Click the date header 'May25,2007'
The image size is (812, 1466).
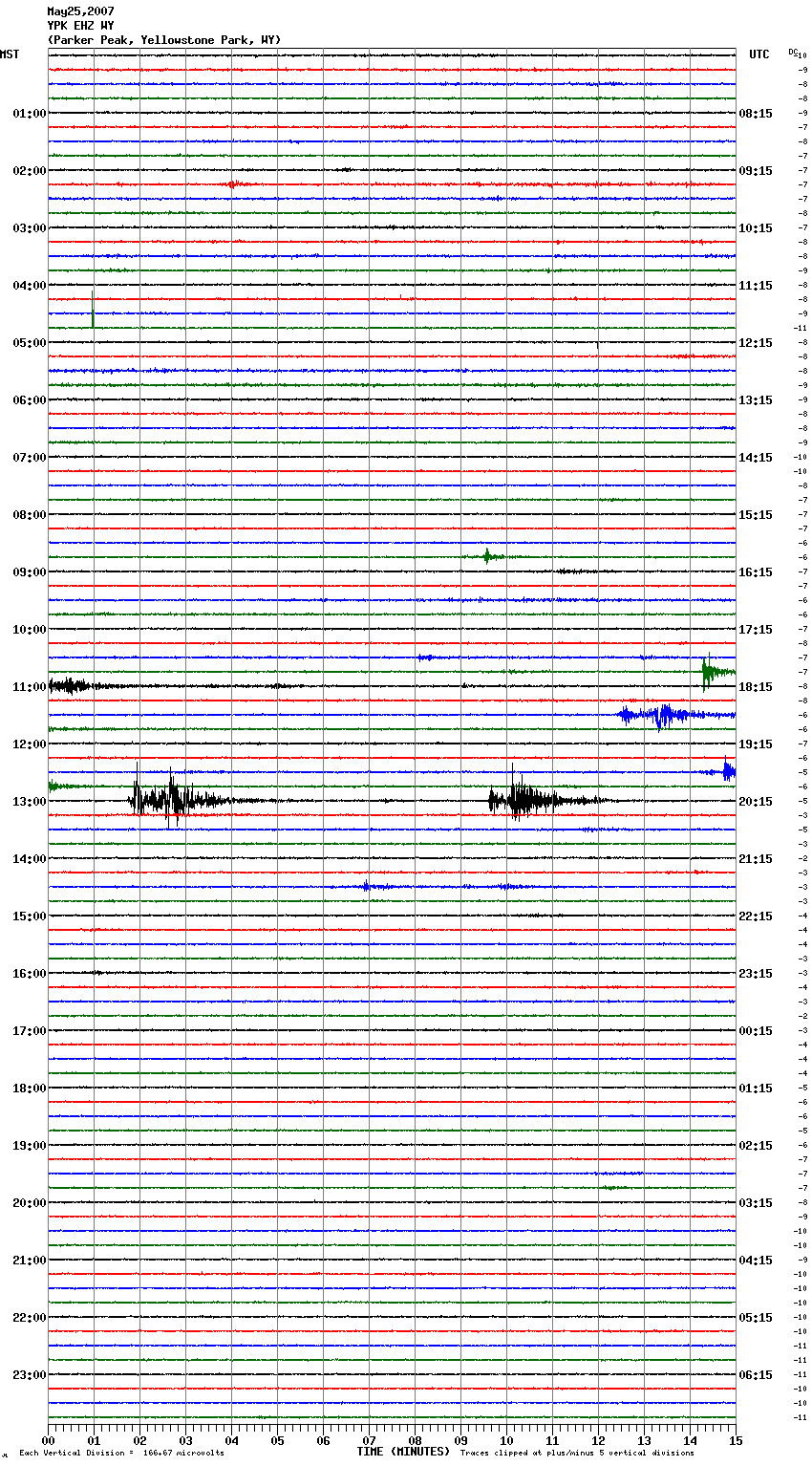click(x=81, y=11)
